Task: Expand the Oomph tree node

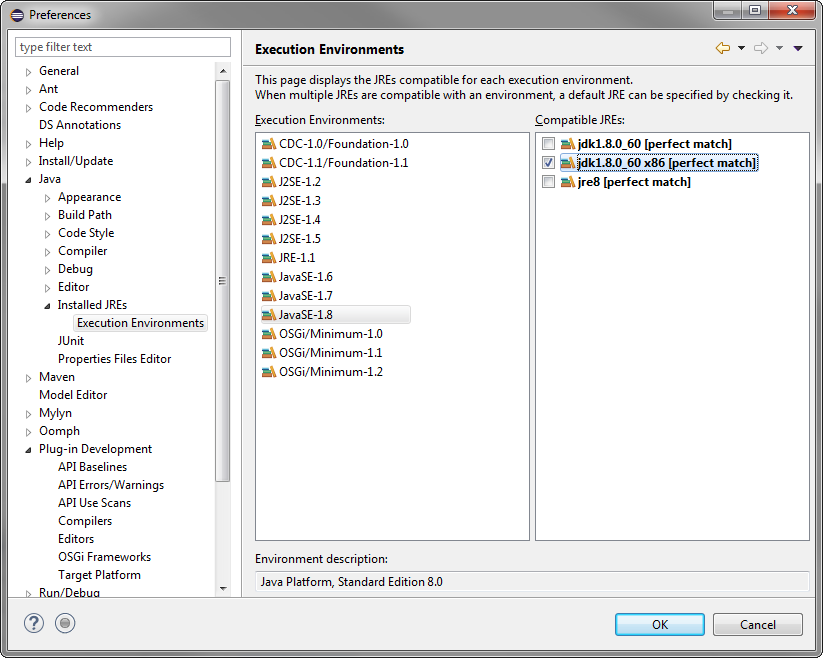Action: pos(28,432)
